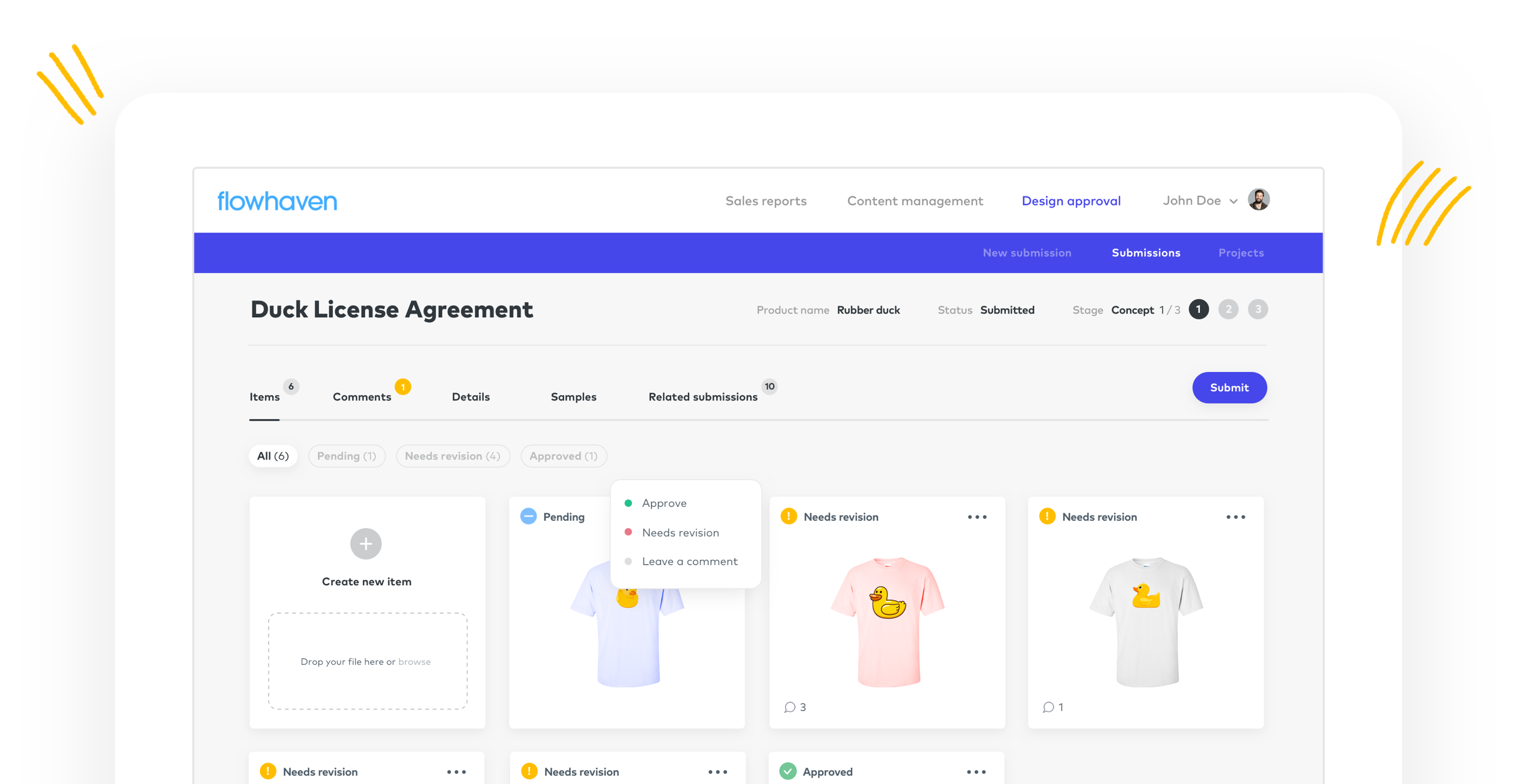Image resolution: width=1517 pixels, height=784 pixels.
Task: Expand John Doe account dropdown chevron
Action: tap(1234, 201)
